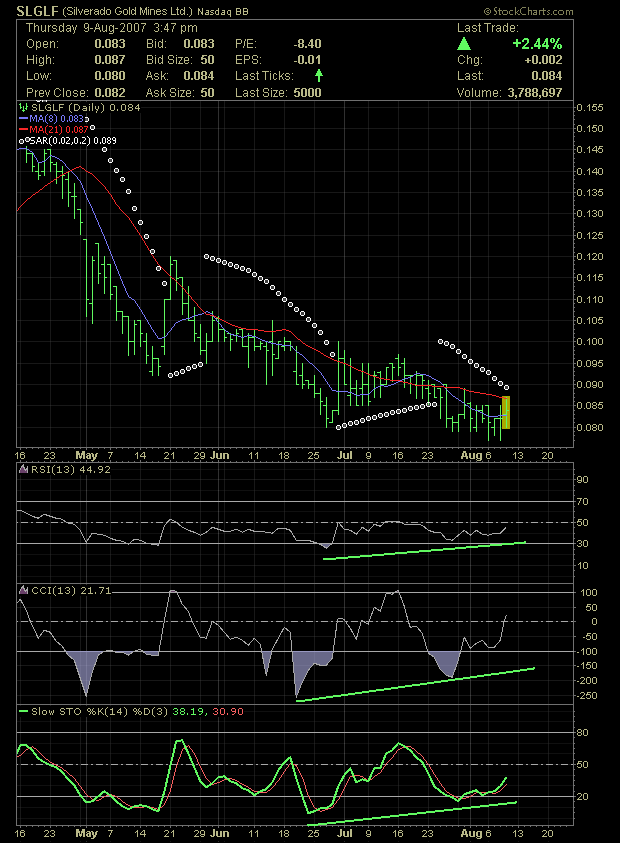Click the Last Trade heading

tap(487, 28)
